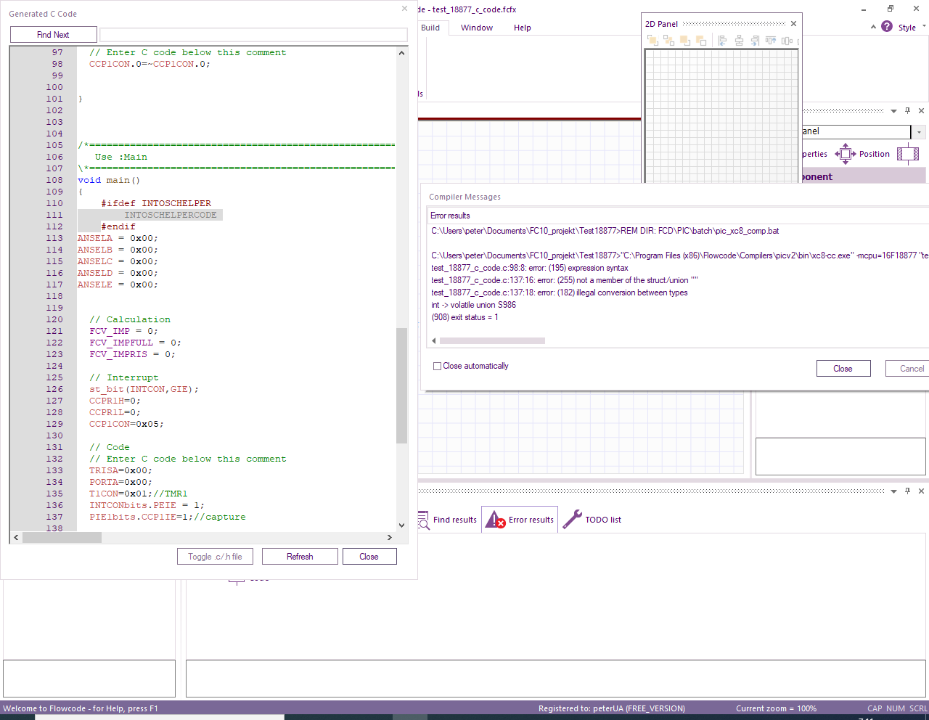Click the 'CCP1CON=0x05;' code line
929x720 pixels.
(x=126, y=424)
